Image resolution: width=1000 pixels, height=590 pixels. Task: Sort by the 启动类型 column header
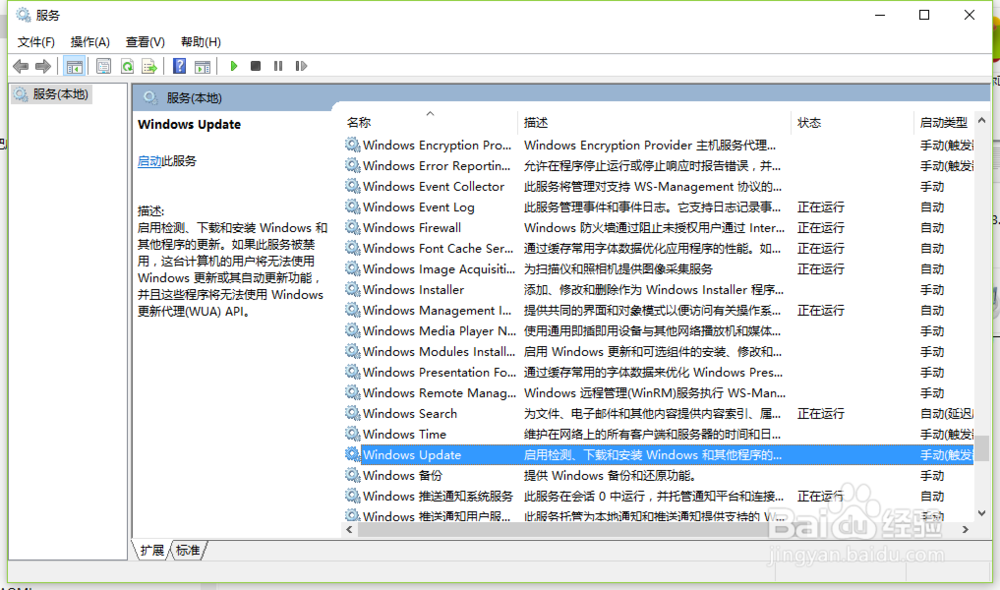(943, 122)
